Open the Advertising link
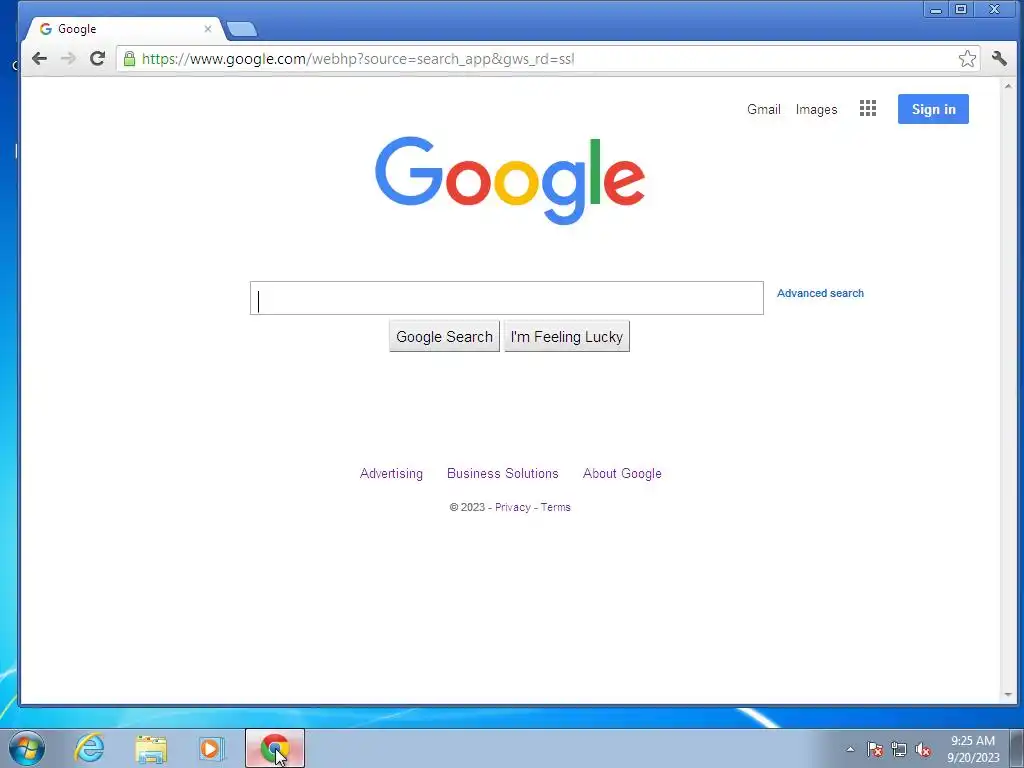Viewport: 1024px width, 768px height. coord(391,473)
